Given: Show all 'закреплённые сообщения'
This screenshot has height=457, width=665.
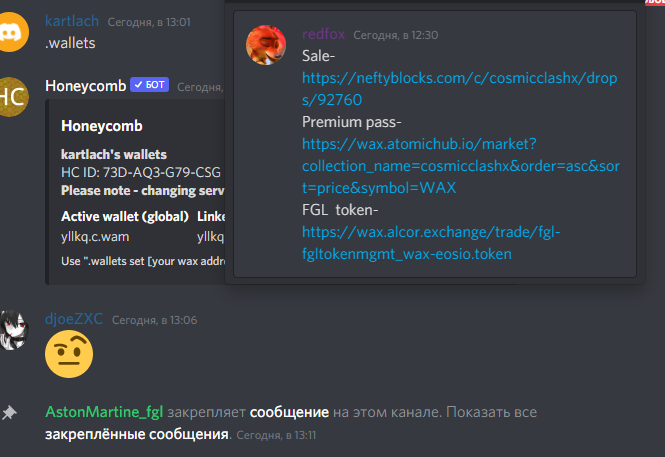Looking at the screenshot, I should tap(137, 434).
